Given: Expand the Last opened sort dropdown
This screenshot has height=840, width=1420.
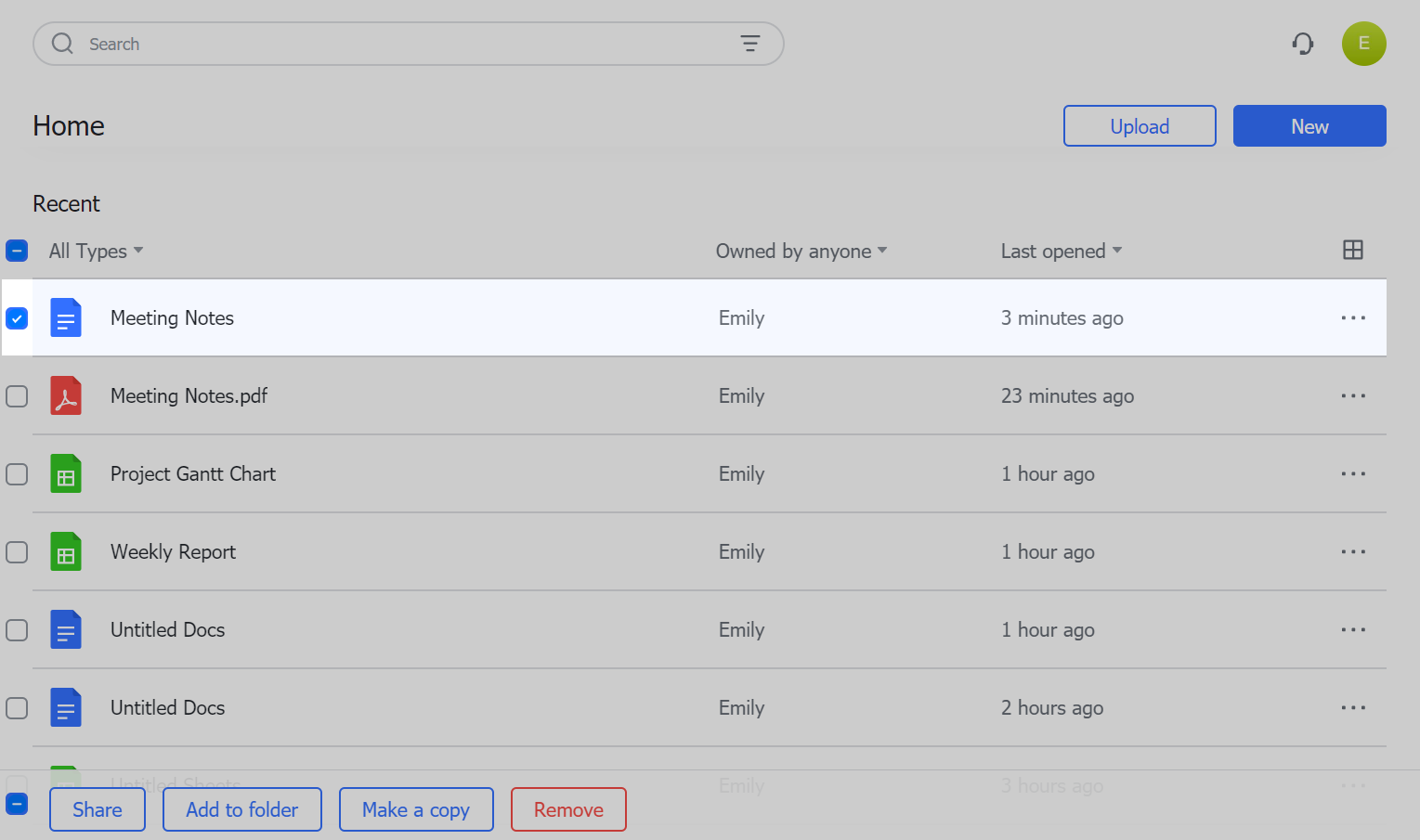Looking at the screenshot, I should 1061,251.
